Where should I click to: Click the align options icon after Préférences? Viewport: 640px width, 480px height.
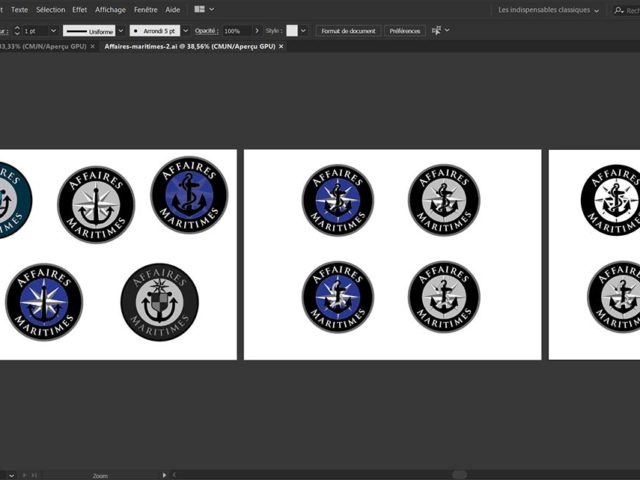(x=436, y=31)
